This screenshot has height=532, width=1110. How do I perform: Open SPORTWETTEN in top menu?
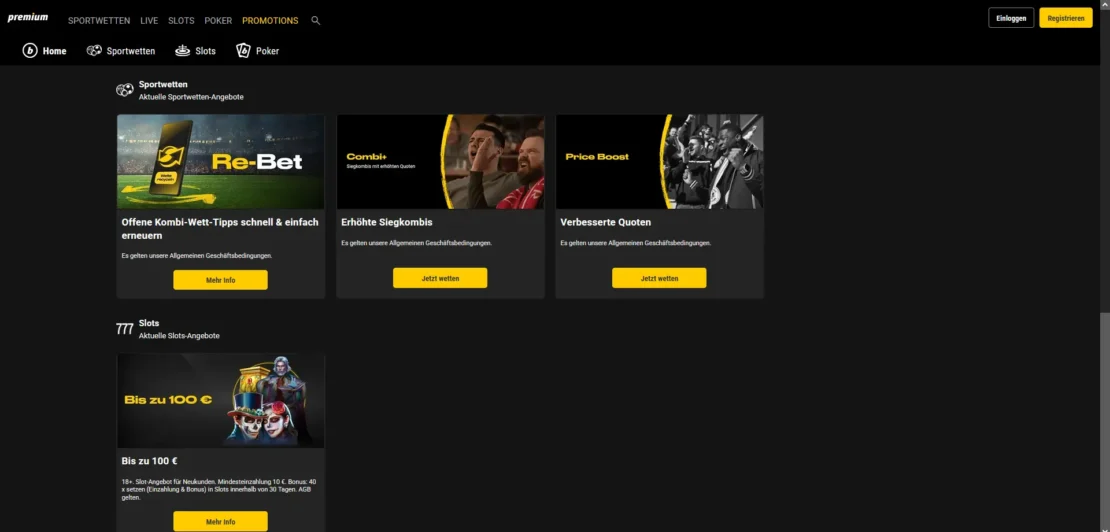[x=99, y=21]
